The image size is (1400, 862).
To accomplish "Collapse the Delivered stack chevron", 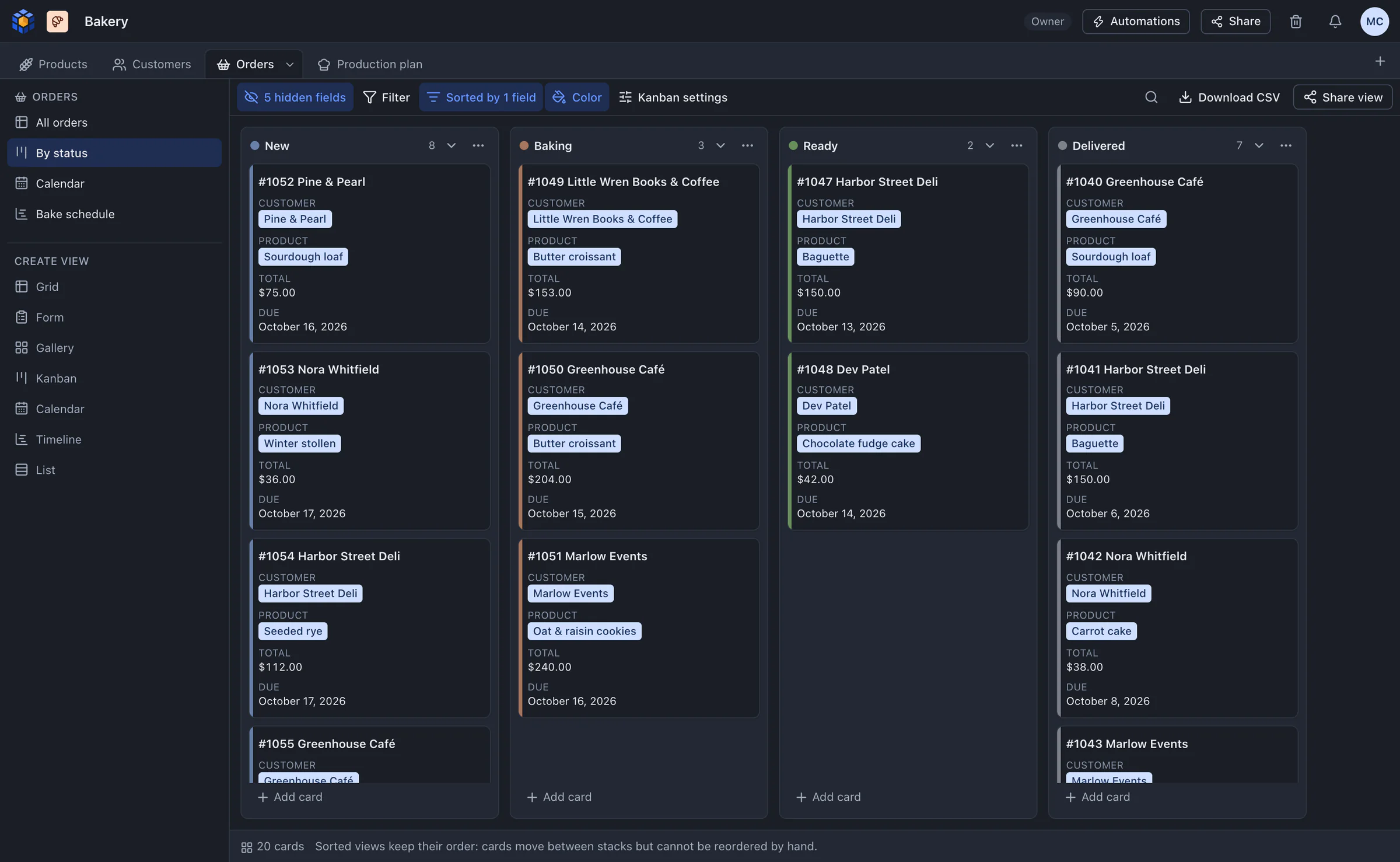I will [x=1259, y=145].
